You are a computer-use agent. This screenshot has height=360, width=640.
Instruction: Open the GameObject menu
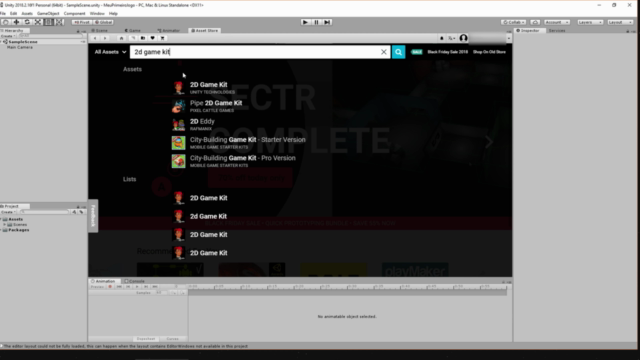[x=48, y=13]
